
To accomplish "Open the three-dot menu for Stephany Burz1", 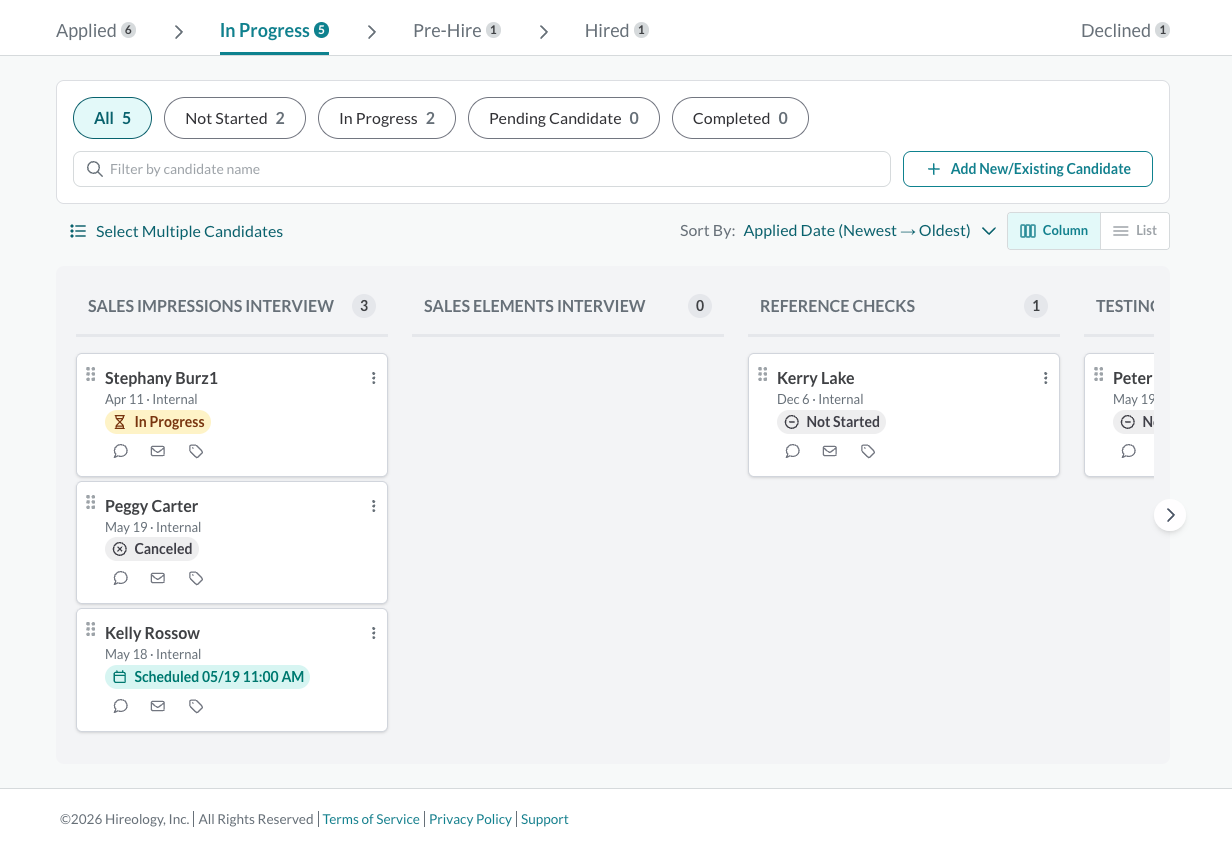I will click(x=373, y=378).
